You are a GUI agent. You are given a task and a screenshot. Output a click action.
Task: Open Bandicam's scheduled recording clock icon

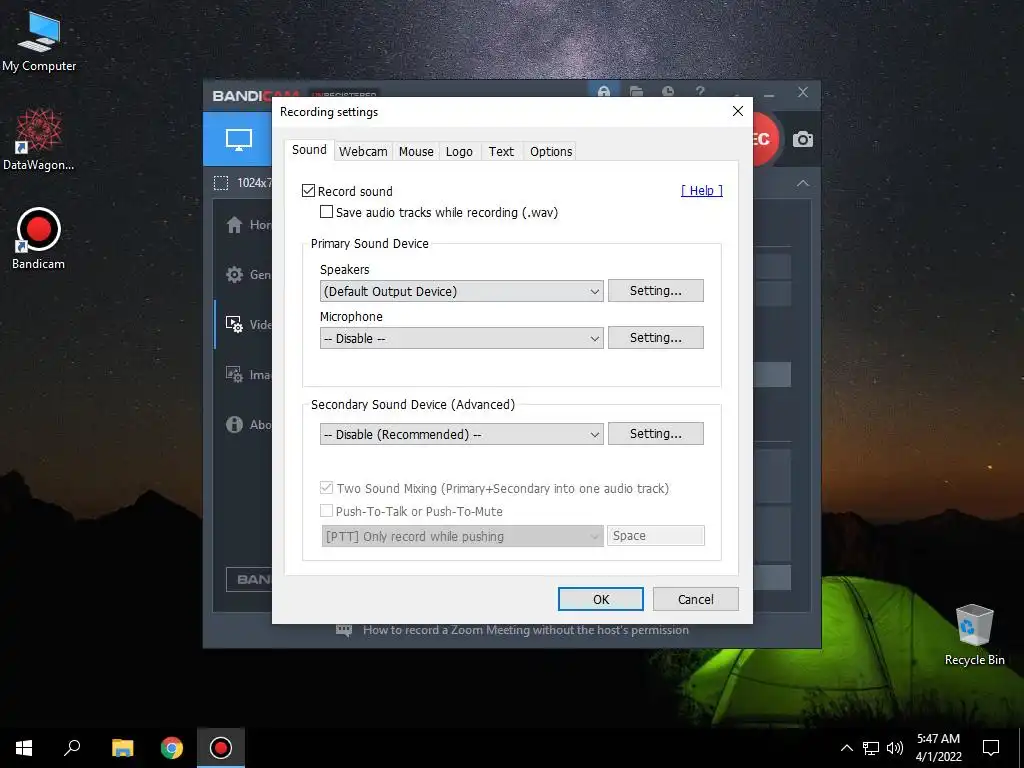(x=667, y=91)
